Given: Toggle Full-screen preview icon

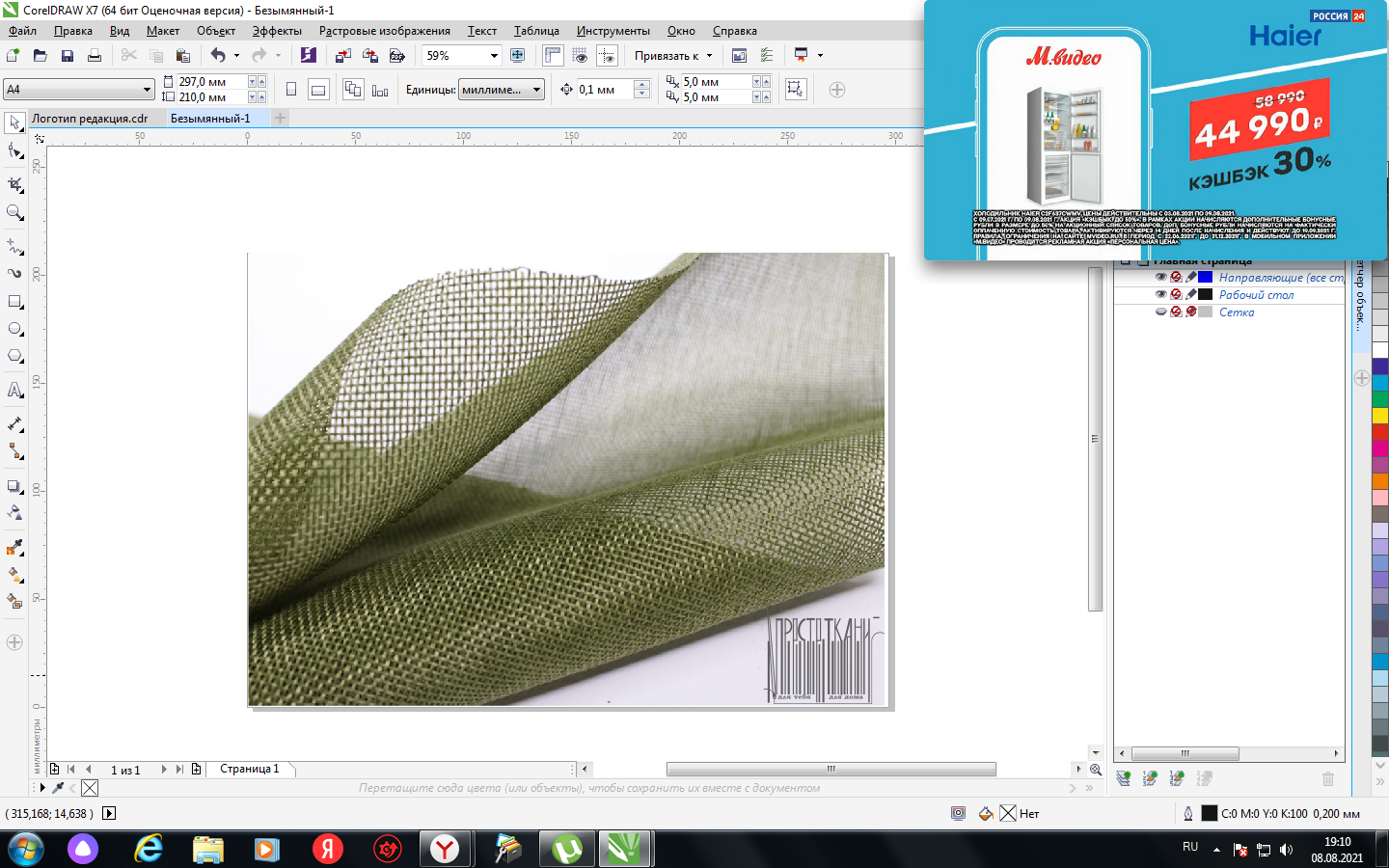Looking at the screenshot, I should (x=518, y=56).
